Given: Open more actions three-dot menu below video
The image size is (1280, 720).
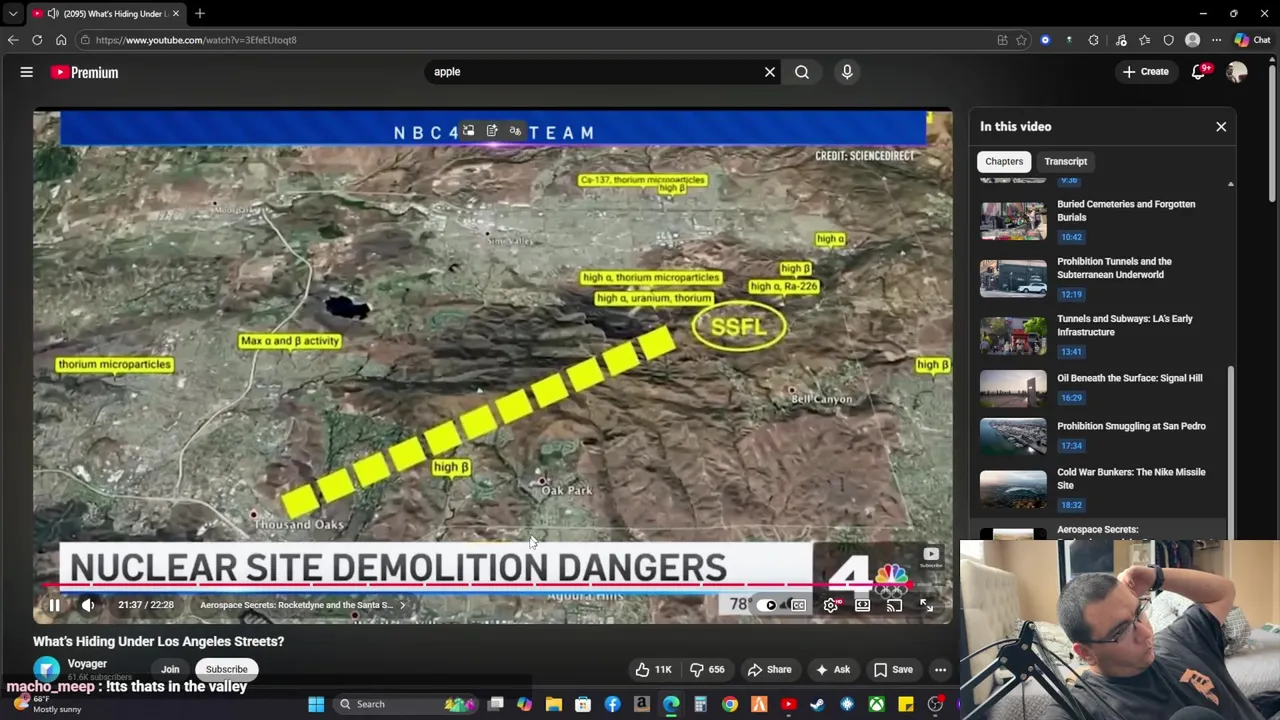Looking at the screenshot, I should (940, 670).
